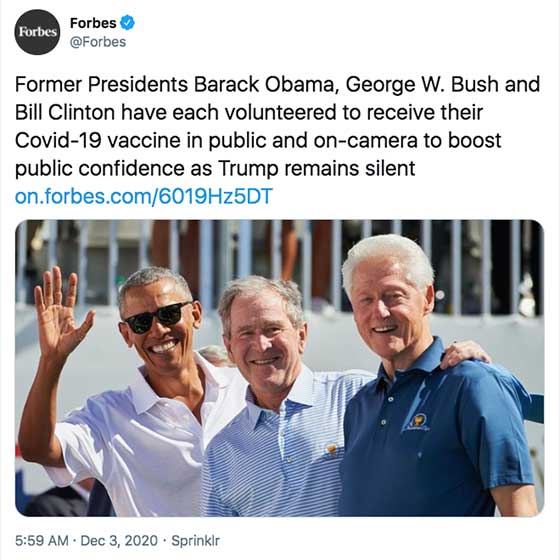Open the on.forbes.com/6019Hz5DT link
This screenshot has width=560, height=560.
click(x=144, y=196)
